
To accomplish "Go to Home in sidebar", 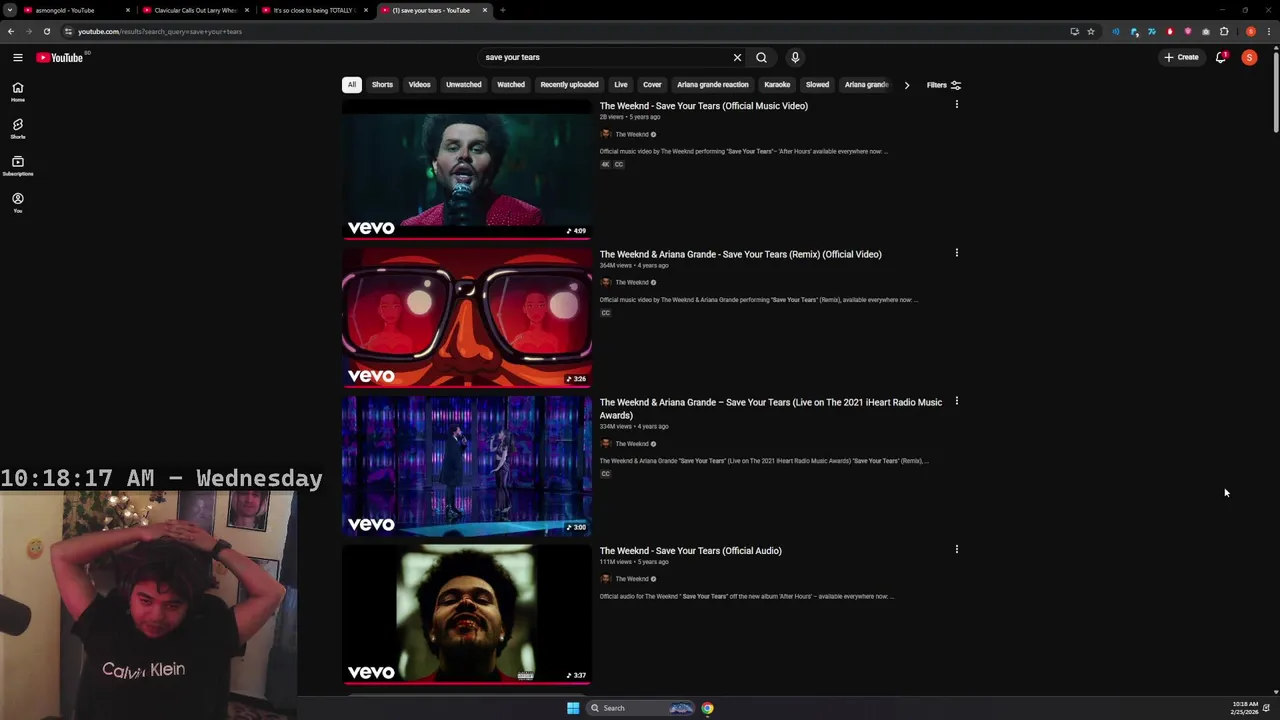I will (x=17, y=92).
